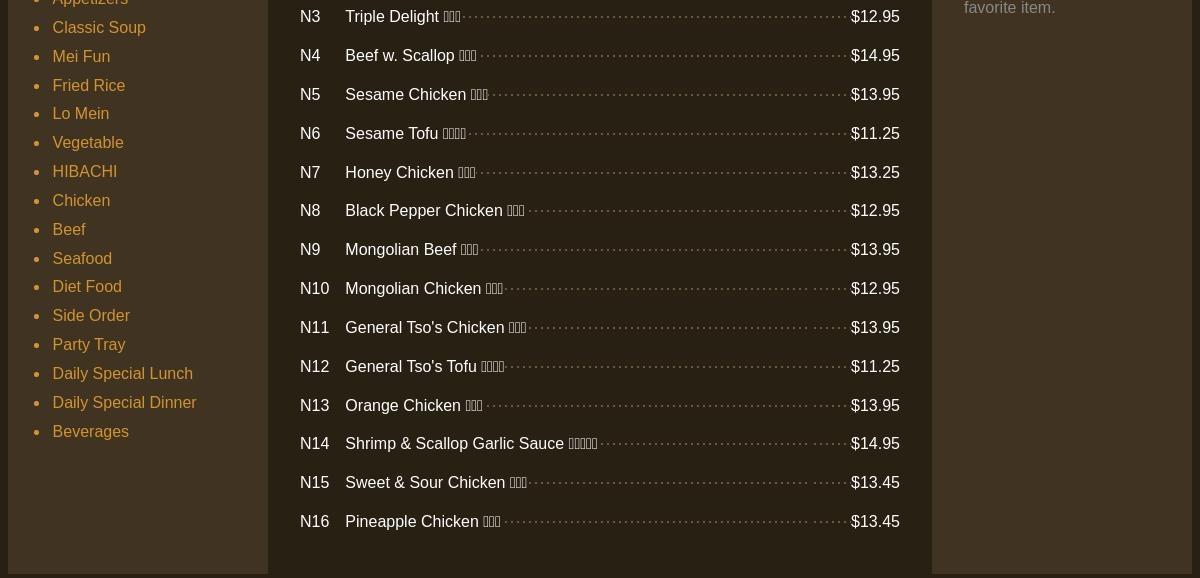Go to the Beverages category
Viewport: 1200px width, 578px height.
(x=90, y=432)
